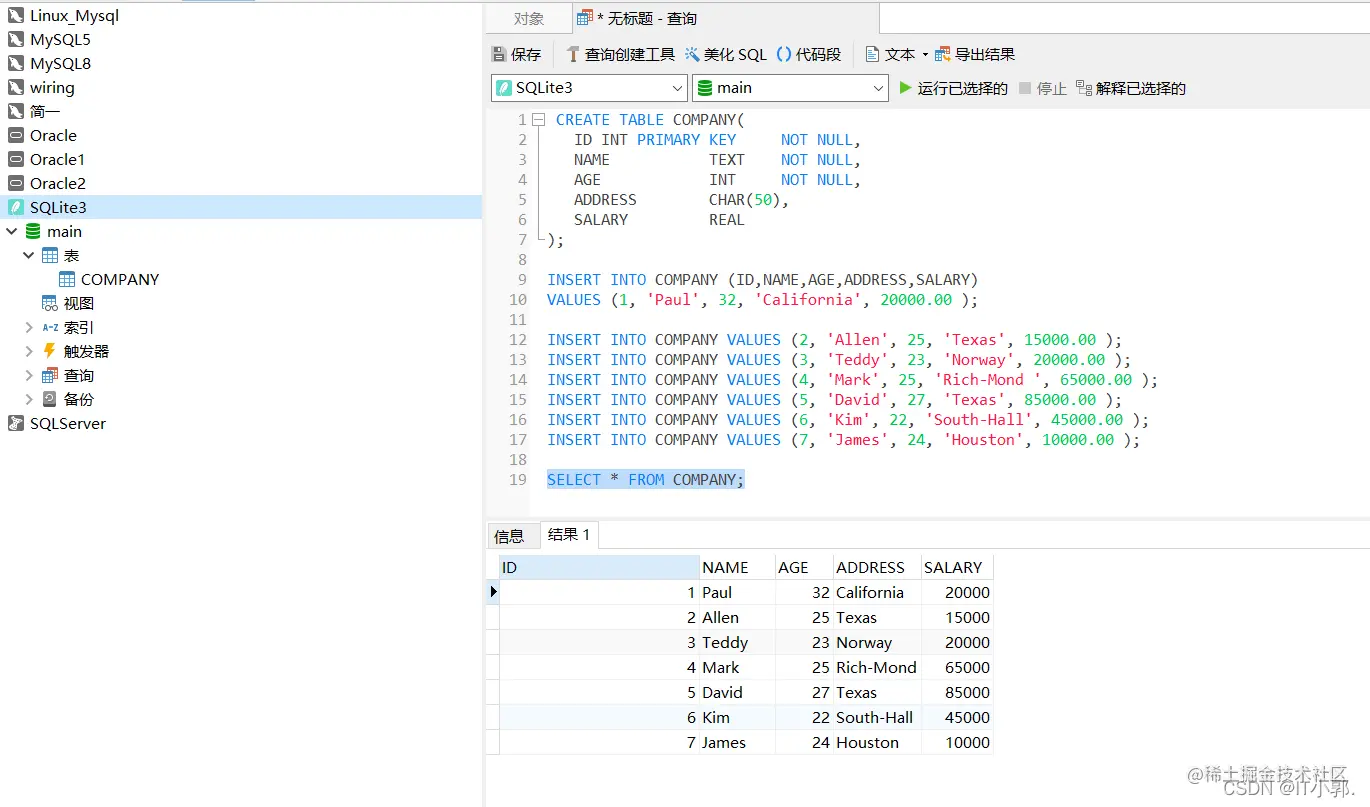The height and width of the screenshot is (807, 1370).
Task: Click the Oracle2 connection icon
Action: (15, 184)
